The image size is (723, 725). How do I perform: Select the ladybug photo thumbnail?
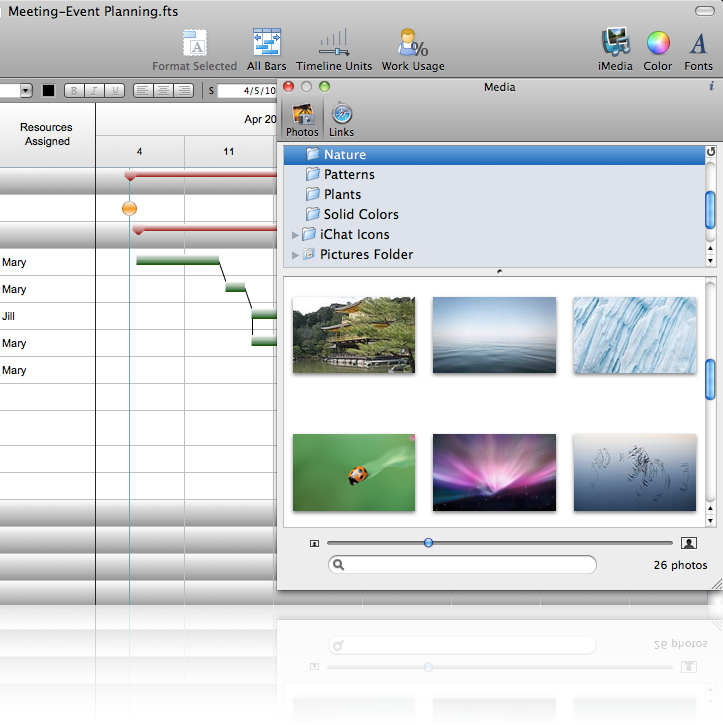click(x=353, y=473)
